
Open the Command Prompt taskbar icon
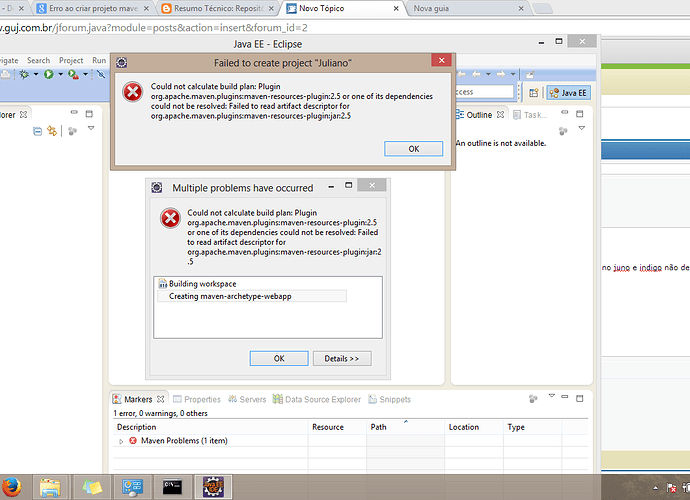pos(172,487)
